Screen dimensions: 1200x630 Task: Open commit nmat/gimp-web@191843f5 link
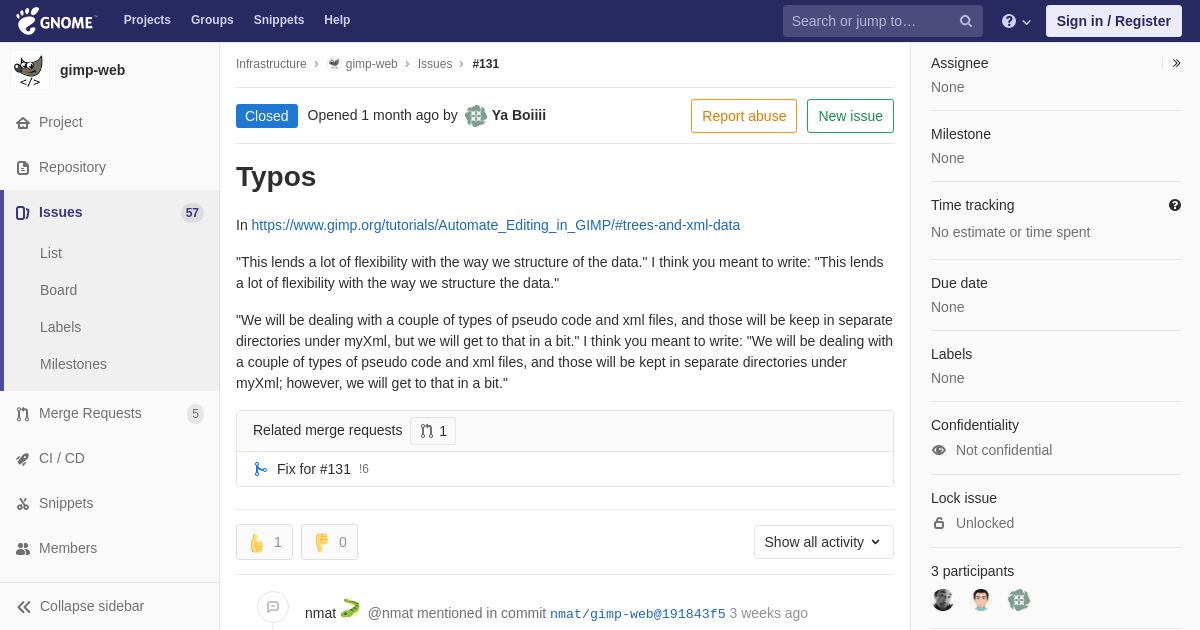pyautogui.click(x=638, y=614)
